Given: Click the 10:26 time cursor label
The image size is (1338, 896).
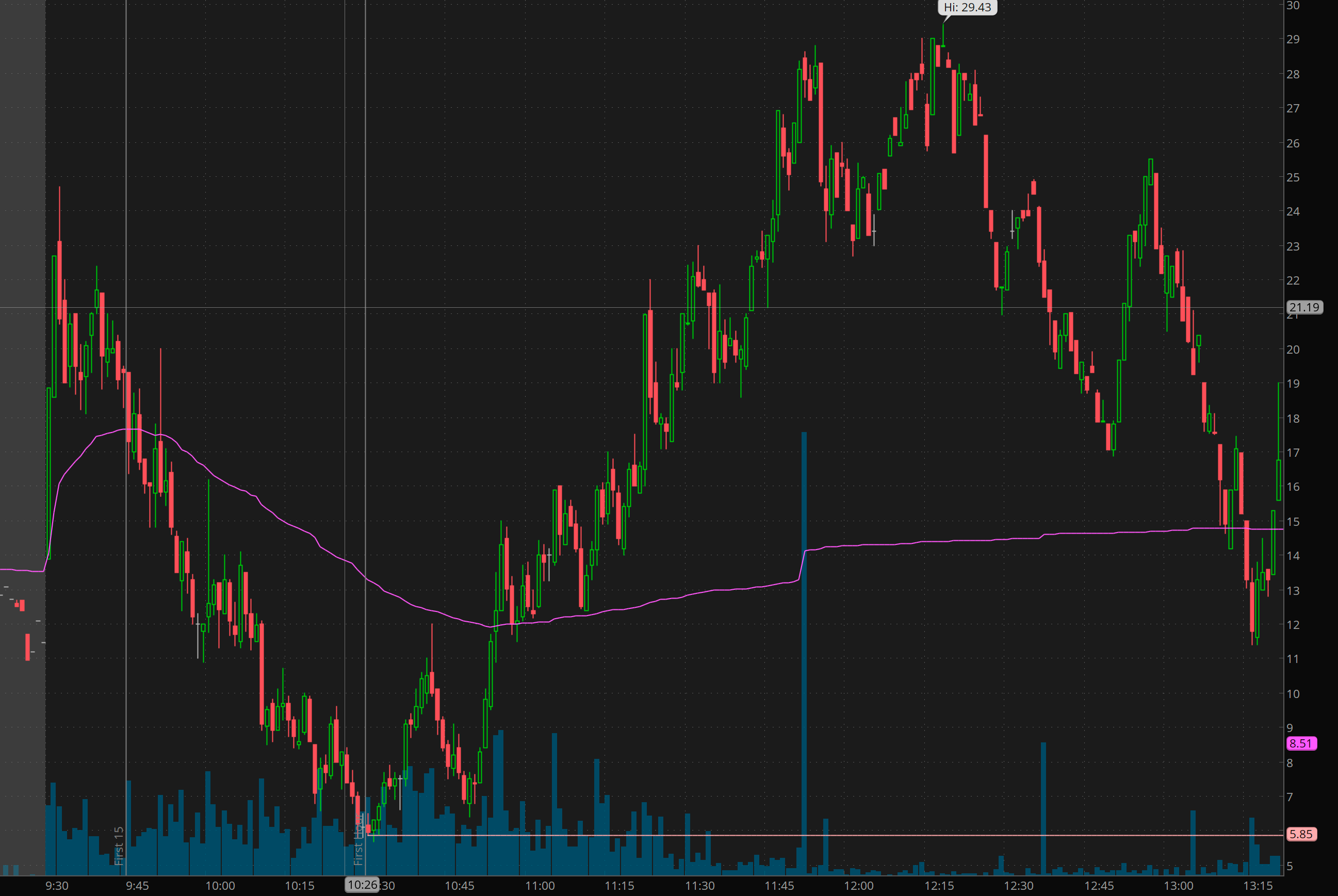Looking at the screenshot, I should coord(363,885).
